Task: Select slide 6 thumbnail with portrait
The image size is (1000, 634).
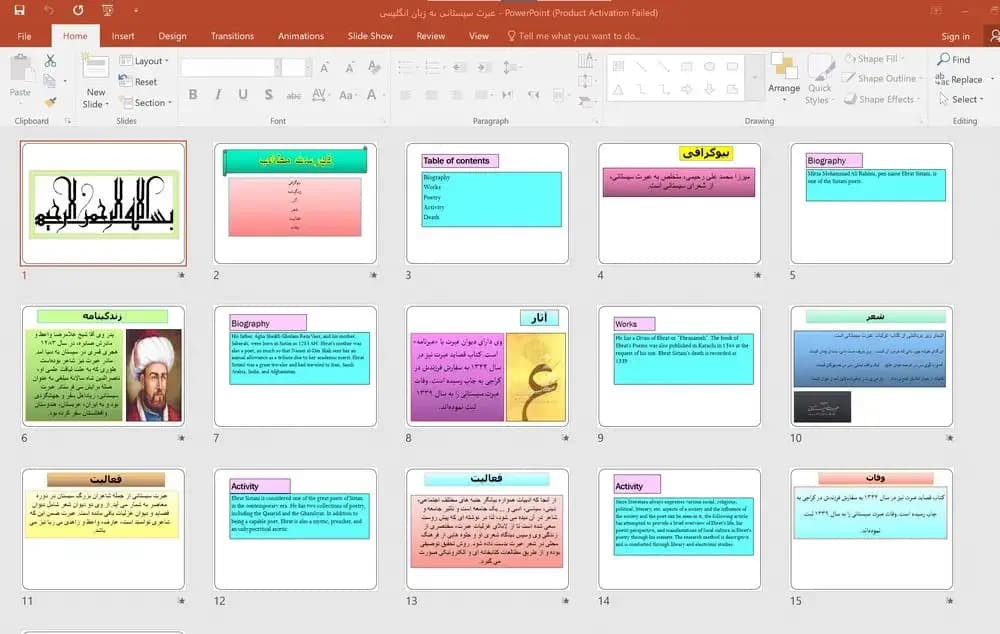Action: pos(103,366)
